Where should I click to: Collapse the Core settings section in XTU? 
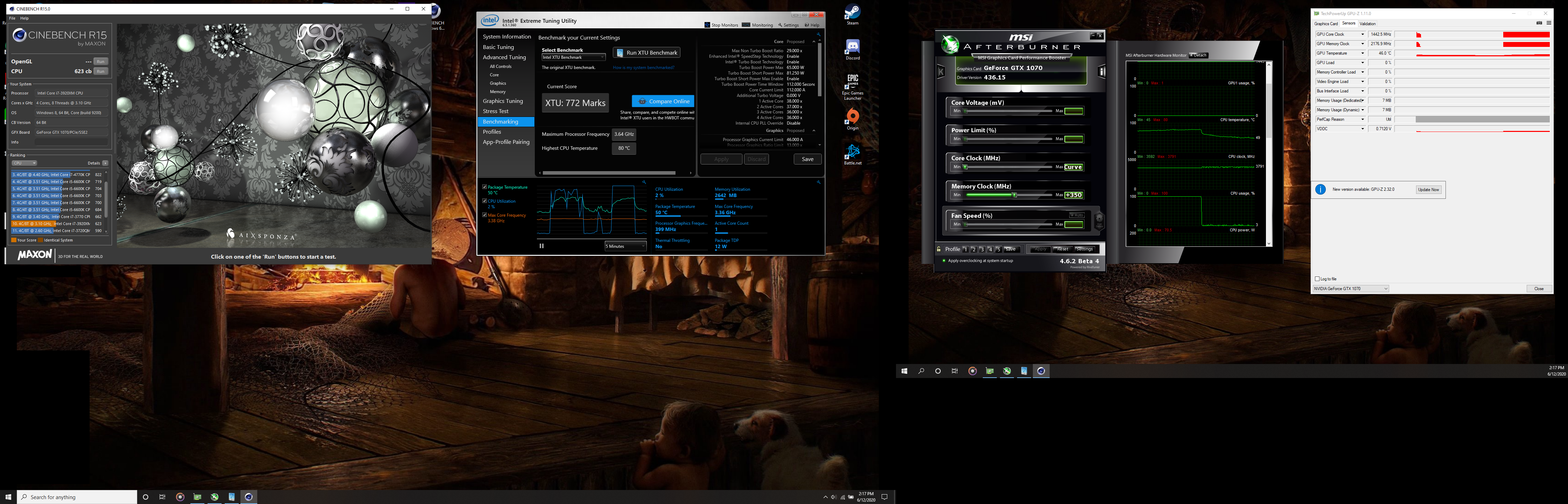814,41
